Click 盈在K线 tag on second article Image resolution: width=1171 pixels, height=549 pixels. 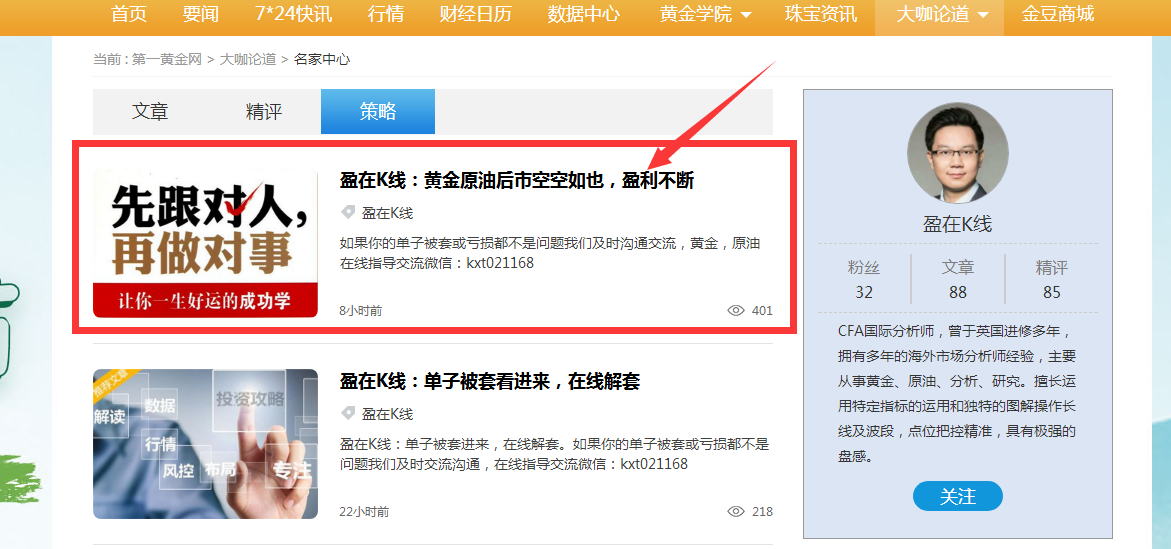(x=388, y=414)
